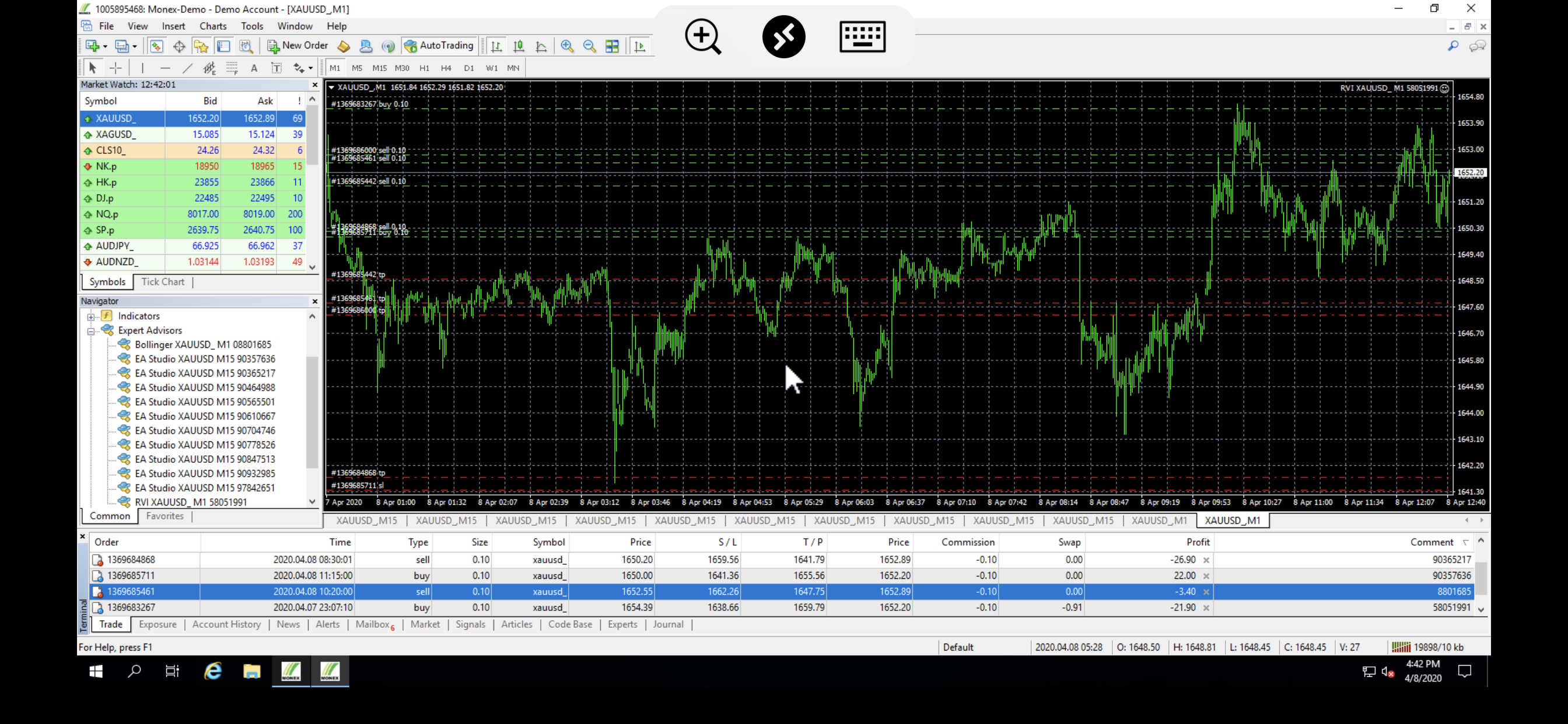Close the Market Watch panel
The image size is (1568, 724).
pos(314,85)
